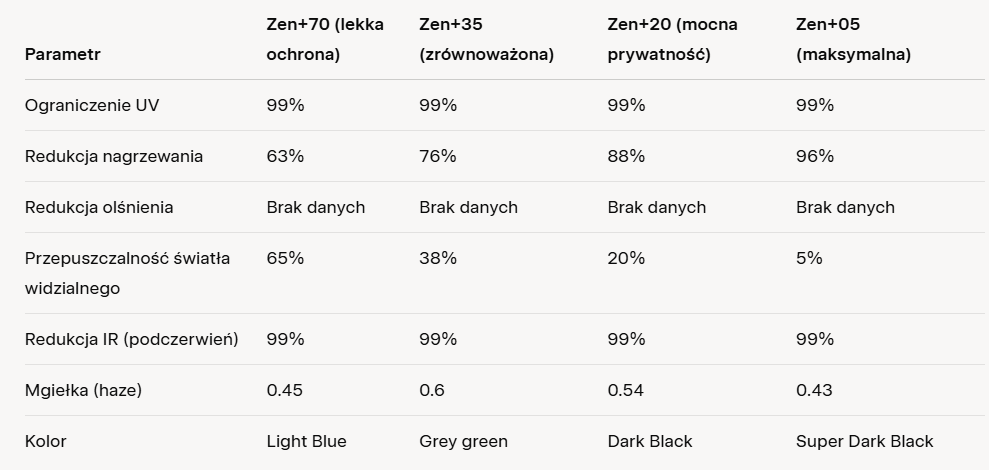Viewport: 989px width, 470px height.
Task: Click the "Super Dark Black" color cell
Action: (x=864, y=441)
